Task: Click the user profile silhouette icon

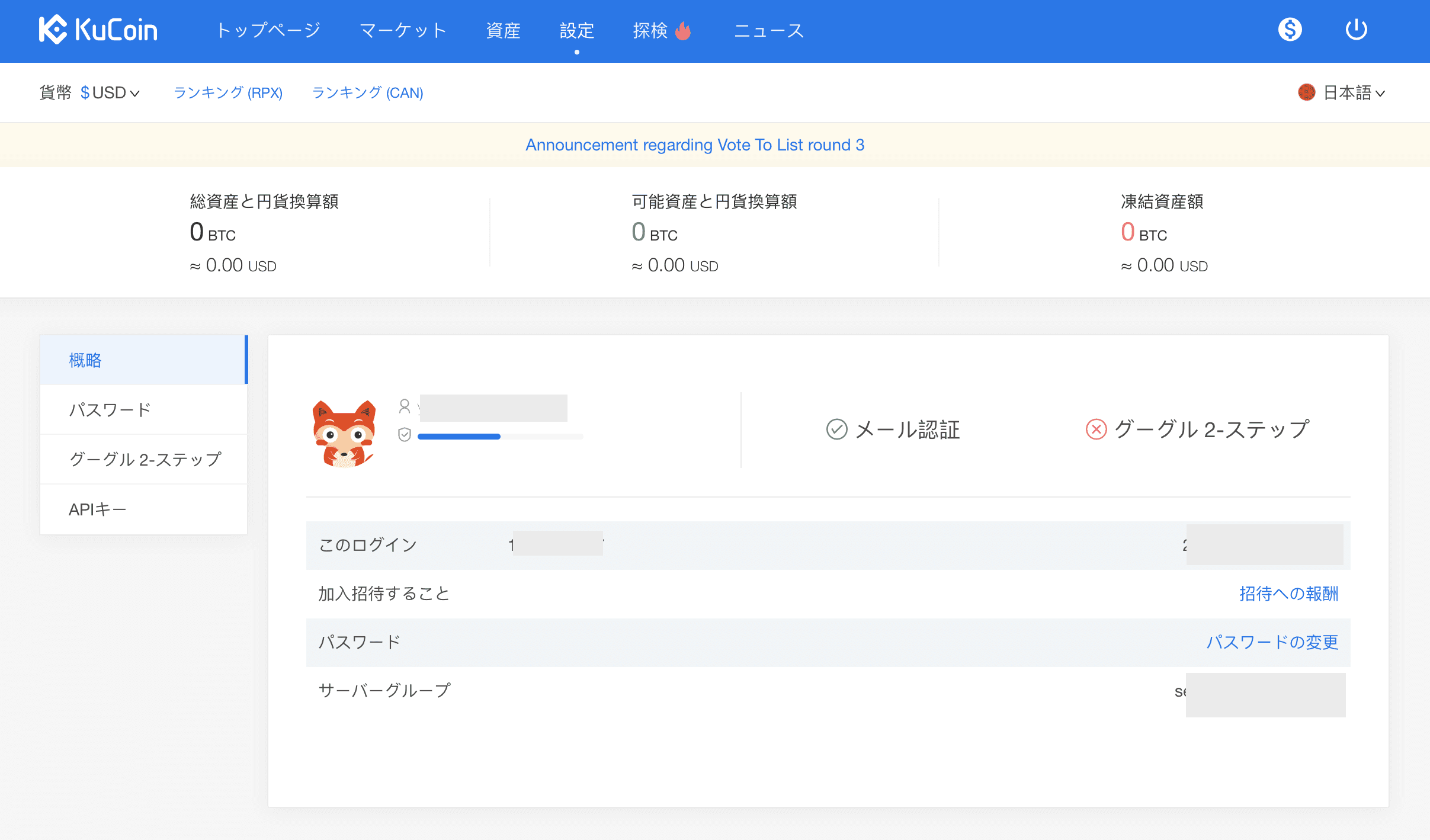Action: [405, 406]
